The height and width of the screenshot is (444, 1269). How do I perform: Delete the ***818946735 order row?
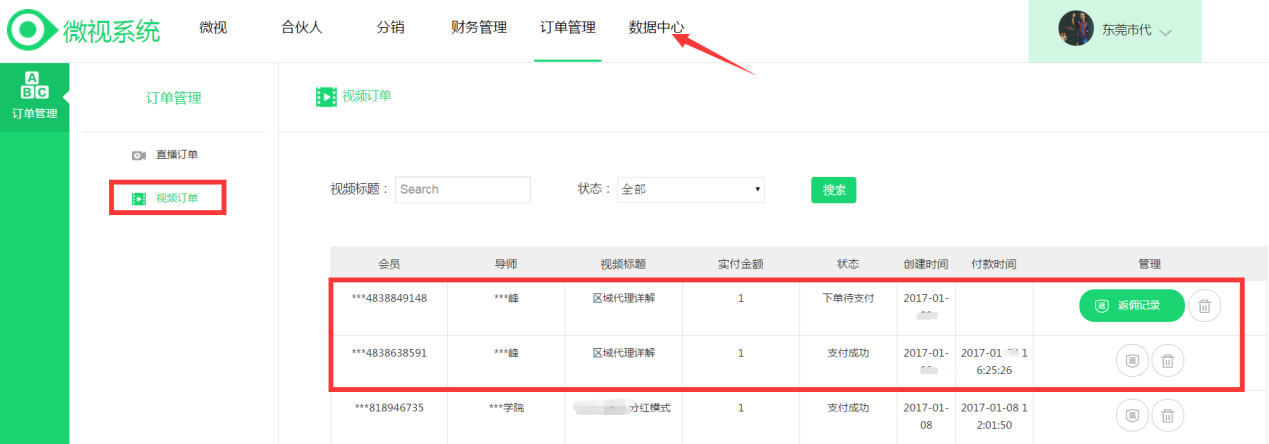(1167, 414)
